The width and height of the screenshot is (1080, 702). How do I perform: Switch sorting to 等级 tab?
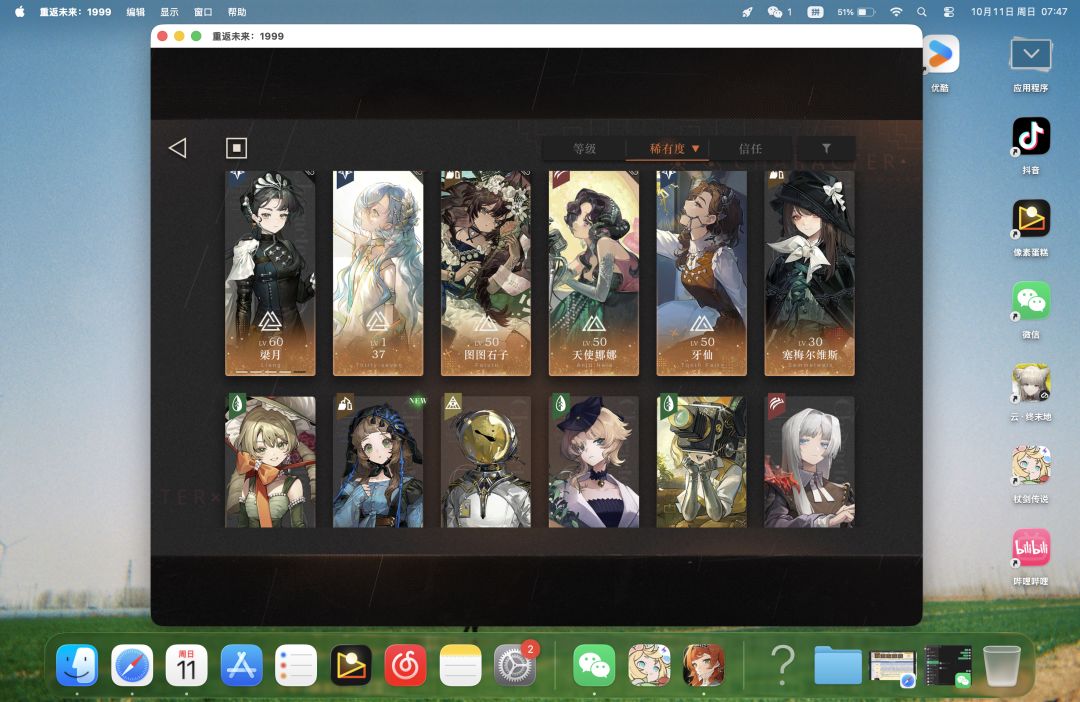point(584,148)
